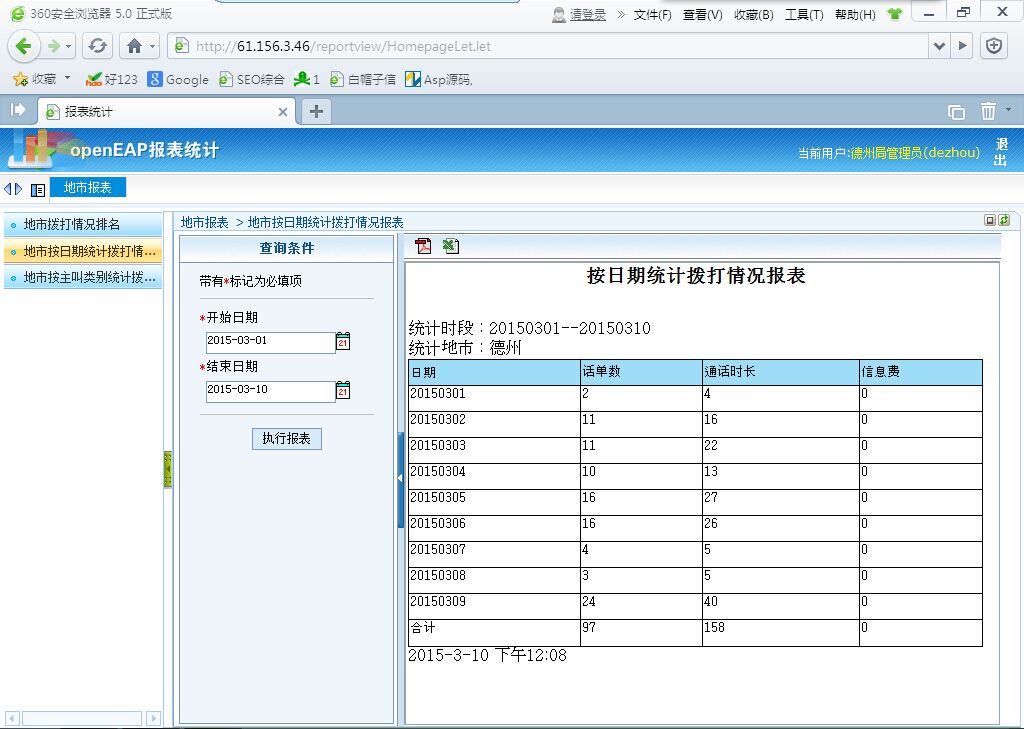This screenshot has width=1024, height=729.
Task: Expand the trash icon dropdown arrow
Action: click(x=1008, y=109)
